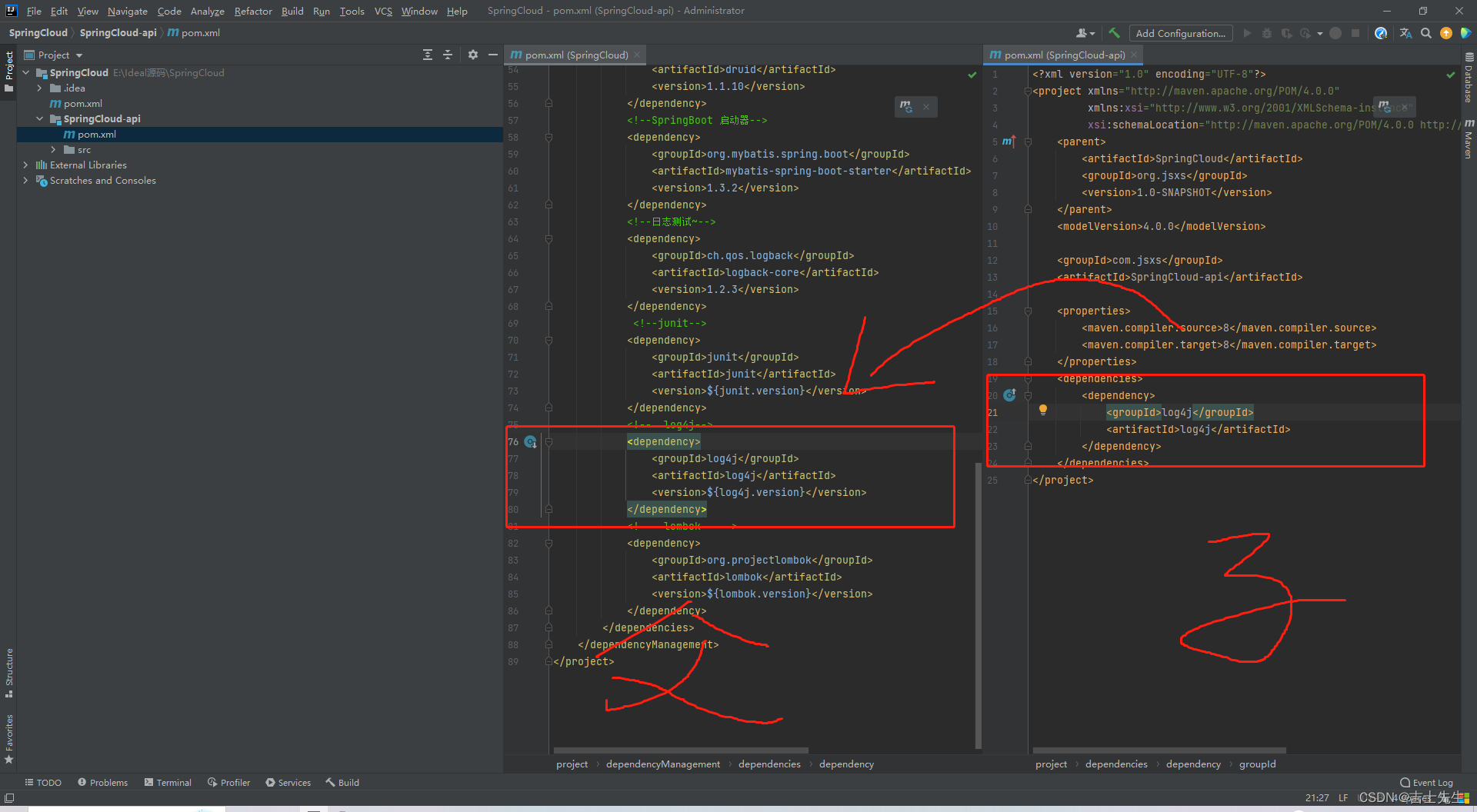Viewport: 1477px width, 812px height.
Task: Collapse the SpringCloud root tree node
Action: point(26,72)
